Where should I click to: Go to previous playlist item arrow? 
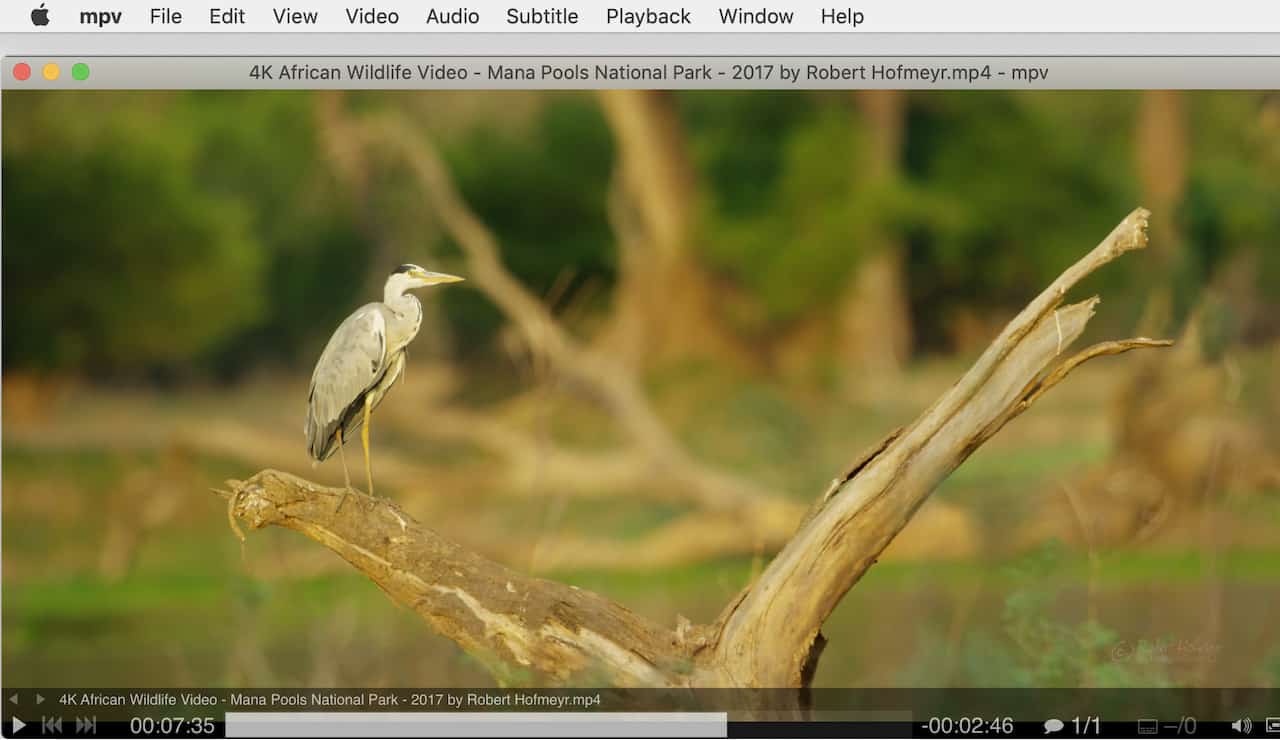point(14,700)
